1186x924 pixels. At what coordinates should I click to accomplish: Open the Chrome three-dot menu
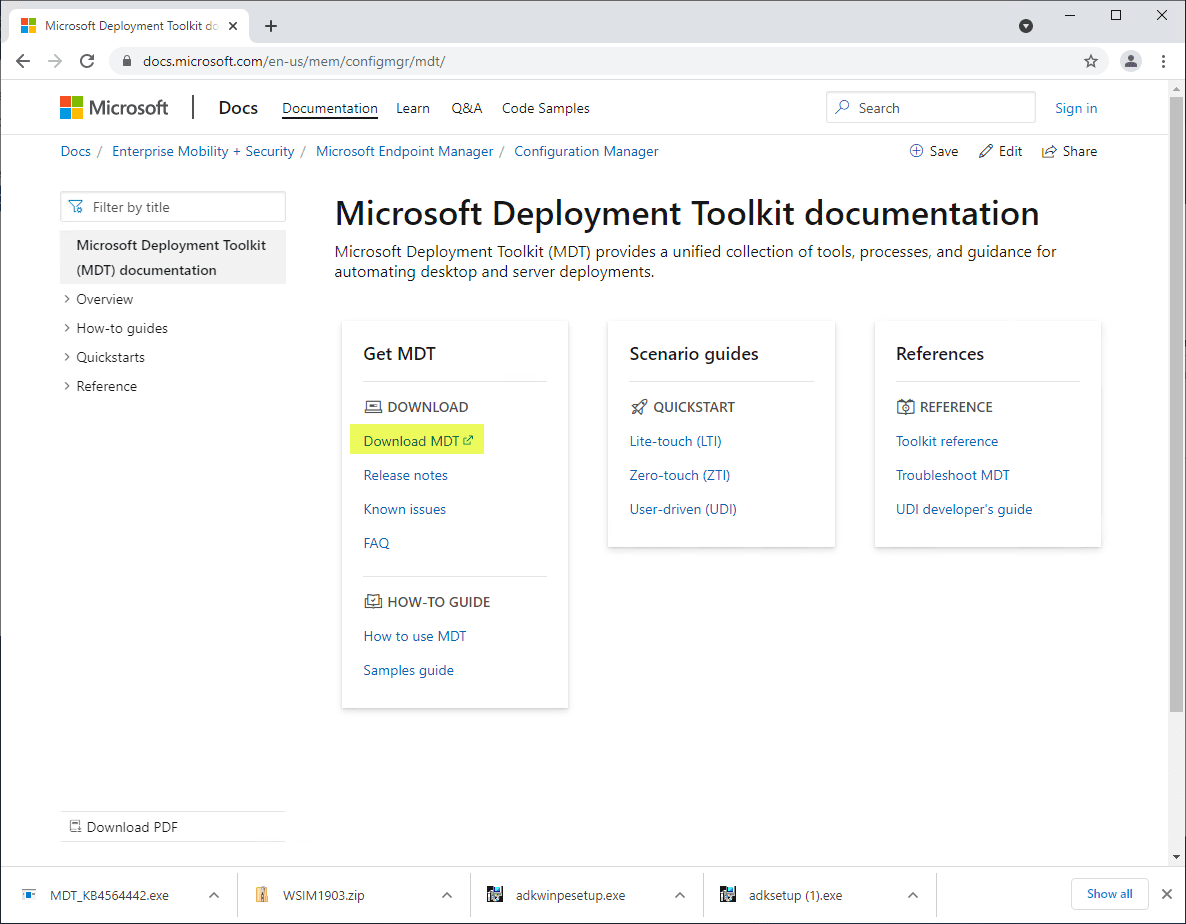click(x=1164, y=61)
